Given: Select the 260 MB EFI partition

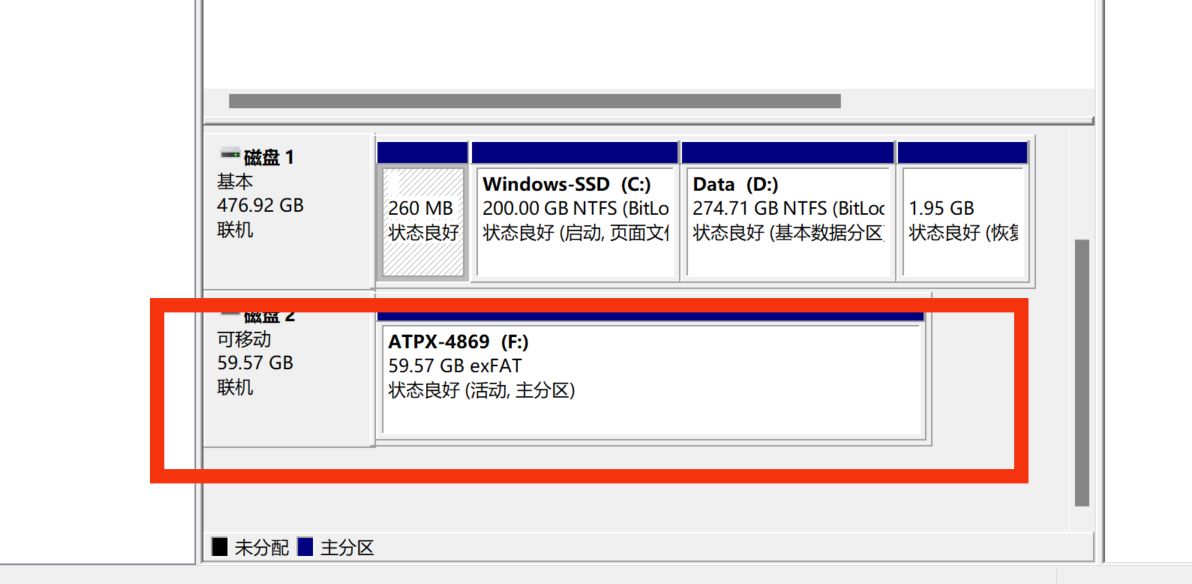Looking at the screenshot, I should coord(423,211).
